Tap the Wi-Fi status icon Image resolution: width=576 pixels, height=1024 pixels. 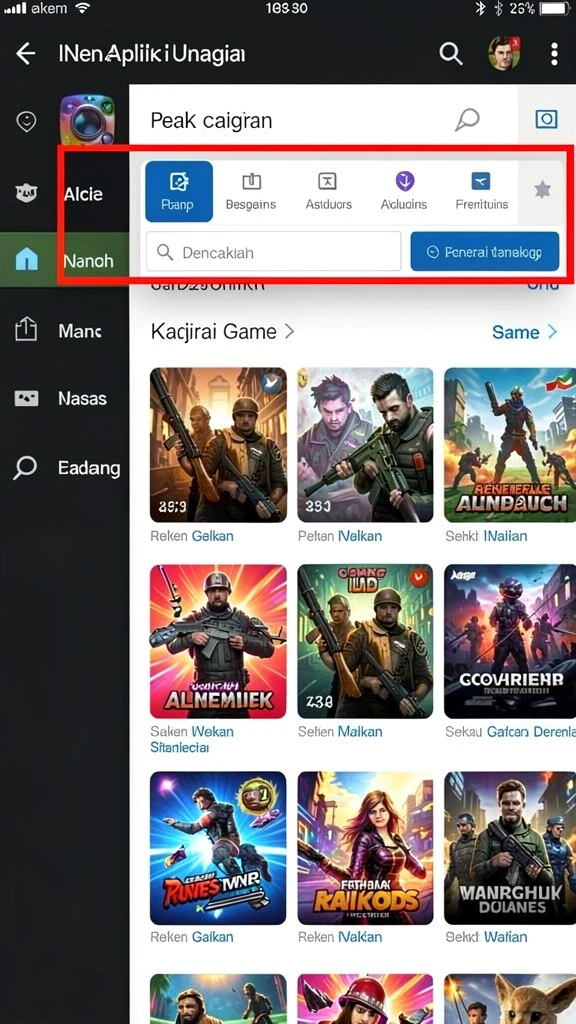pyautogui.click(x=82, y=8)
